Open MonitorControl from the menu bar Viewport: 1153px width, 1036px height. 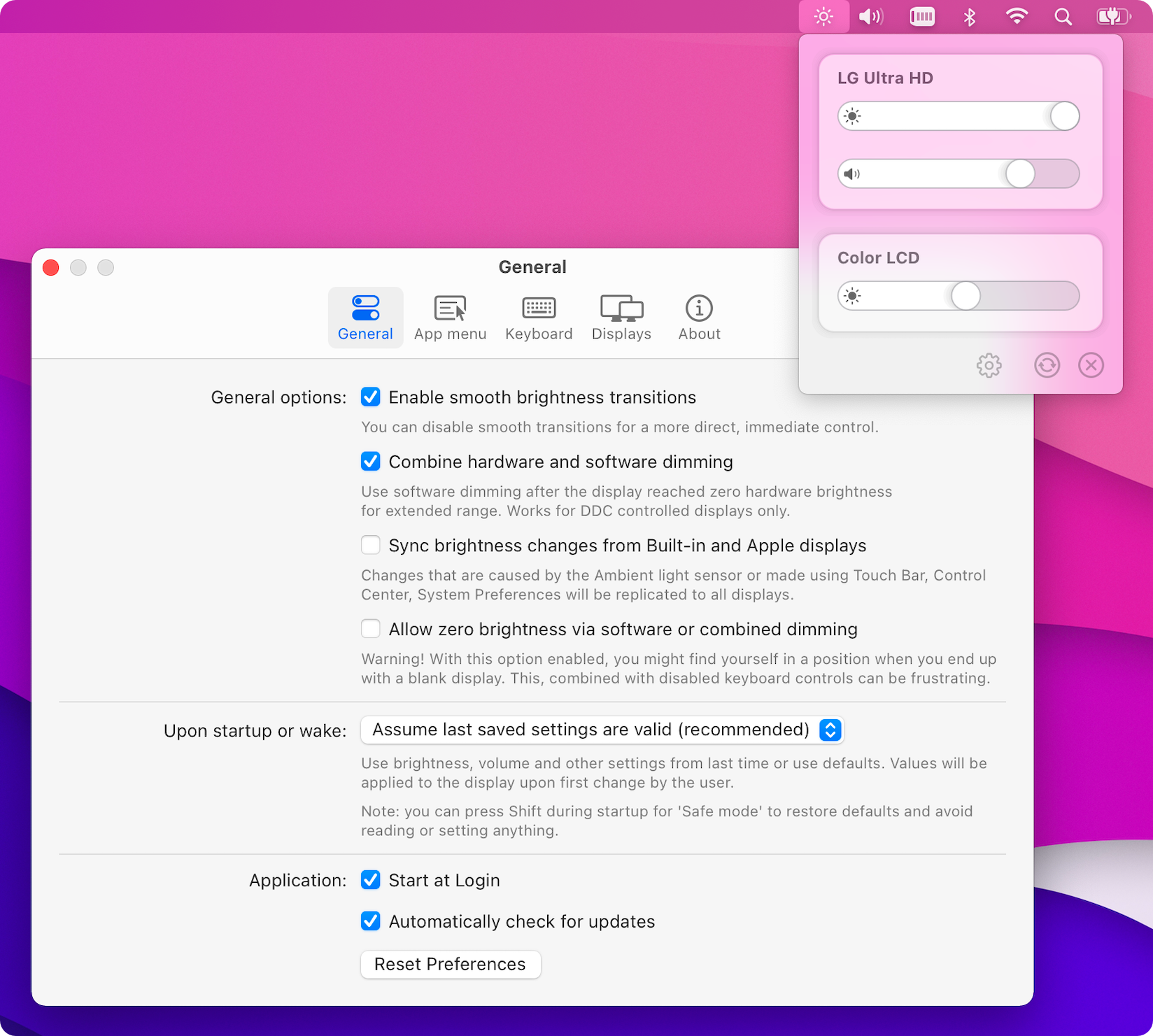coord(823,16)
